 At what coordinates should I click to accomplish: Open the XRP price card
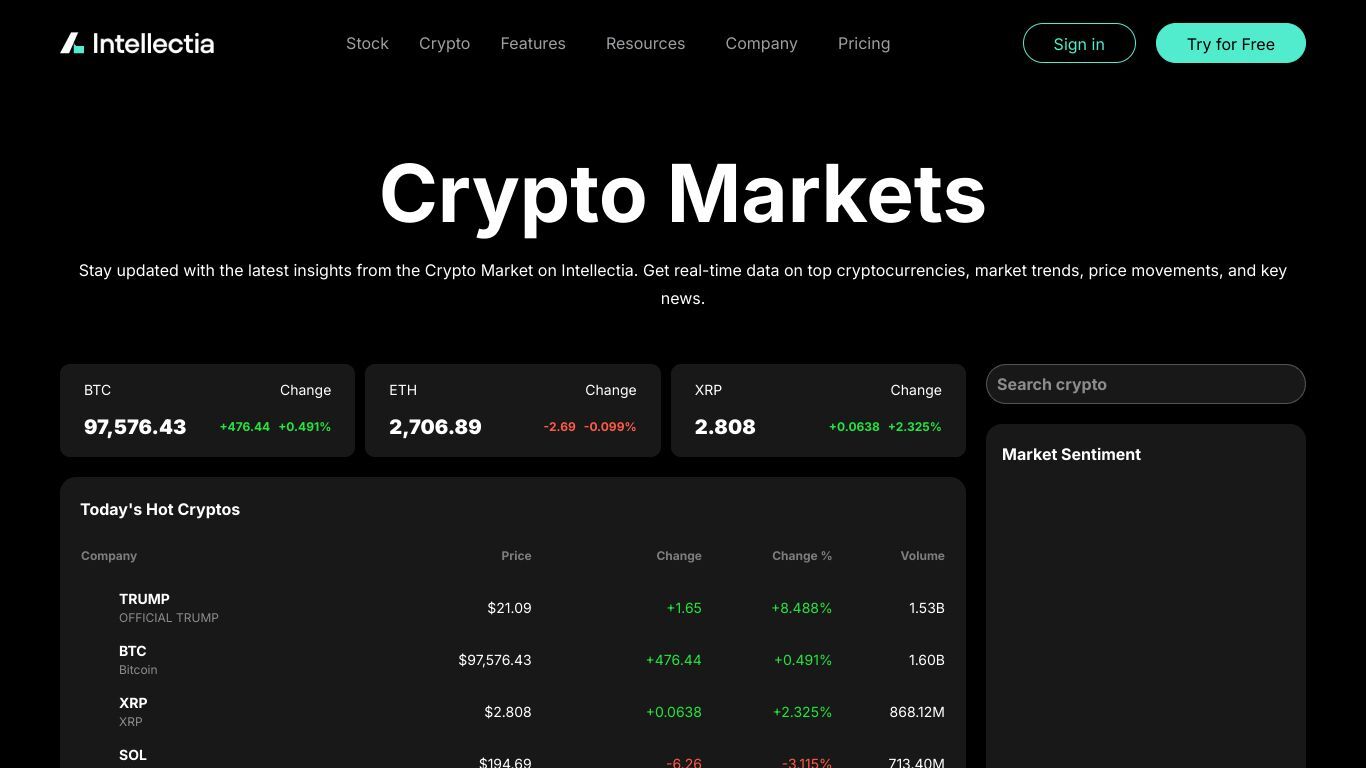[x=818, y=410]
